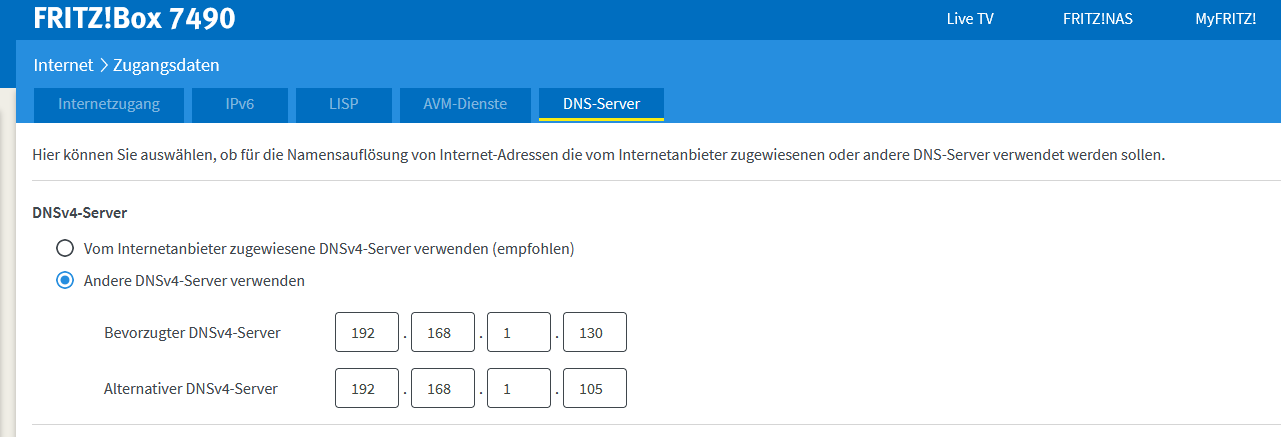Screen dimensions: 1281x437
Task: Click the Bevorzugter DNSv4-Server label
Action: pos(192,332)
